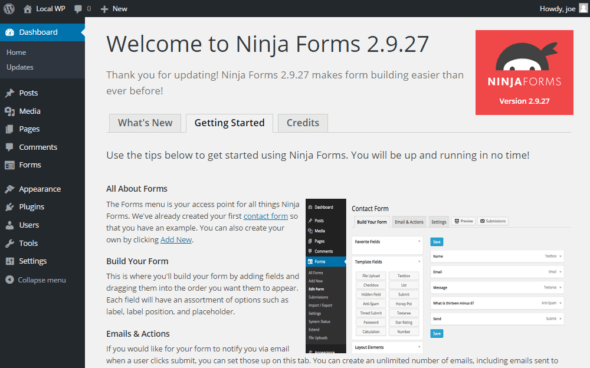
Task: Click the Comments speech bubble sidebar icon
Action: (x=10, y=147)
